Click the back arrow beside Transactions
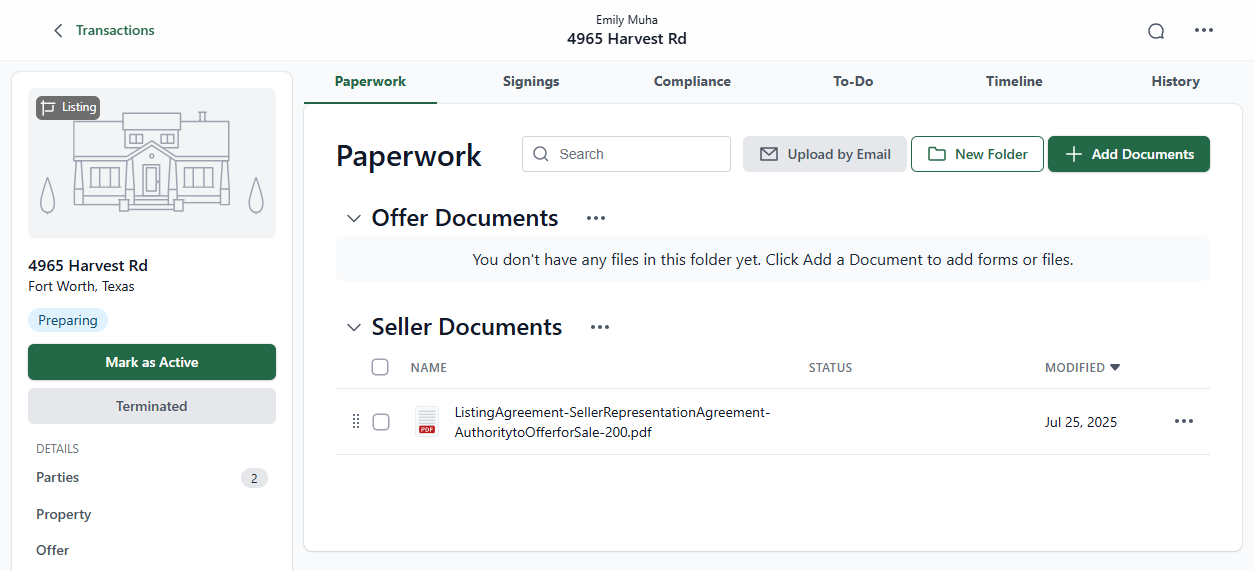This screenshot has height=571, width=1254. (58, 31)
